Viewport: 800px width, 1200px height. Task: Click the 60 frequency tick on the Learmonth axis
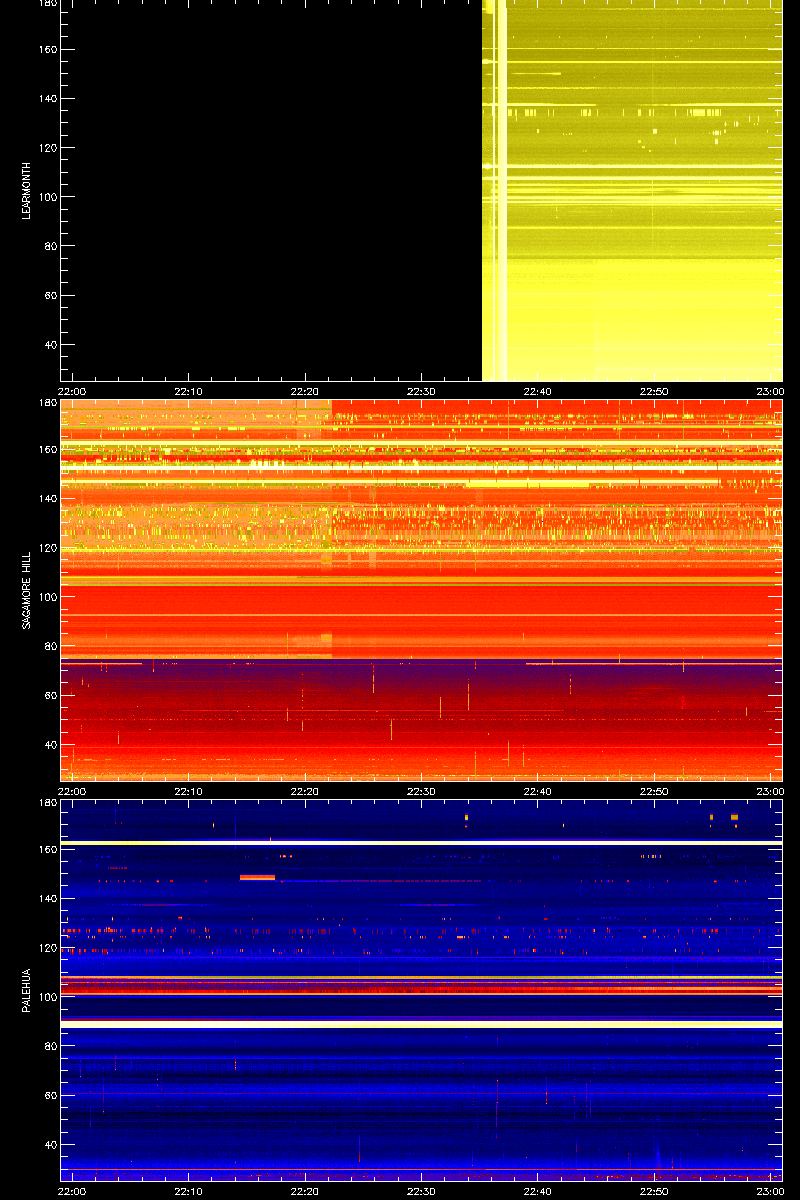50,296
